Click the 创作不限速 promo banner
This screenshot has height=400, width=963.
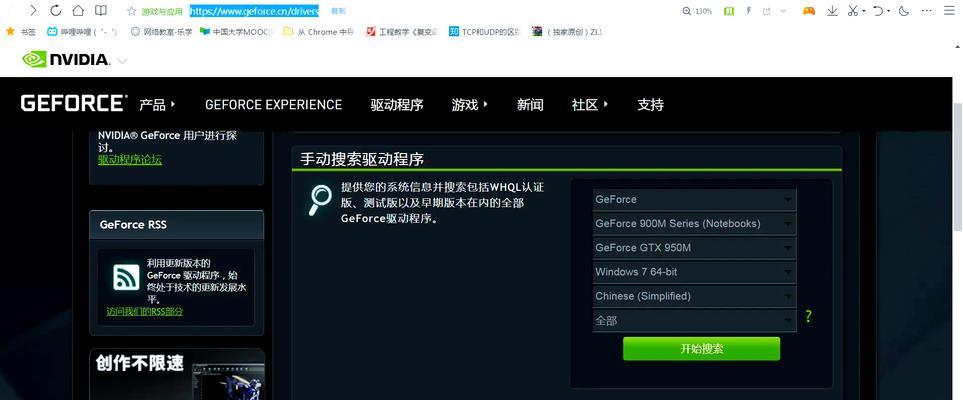pyautogui.click(x=177, y=374)
